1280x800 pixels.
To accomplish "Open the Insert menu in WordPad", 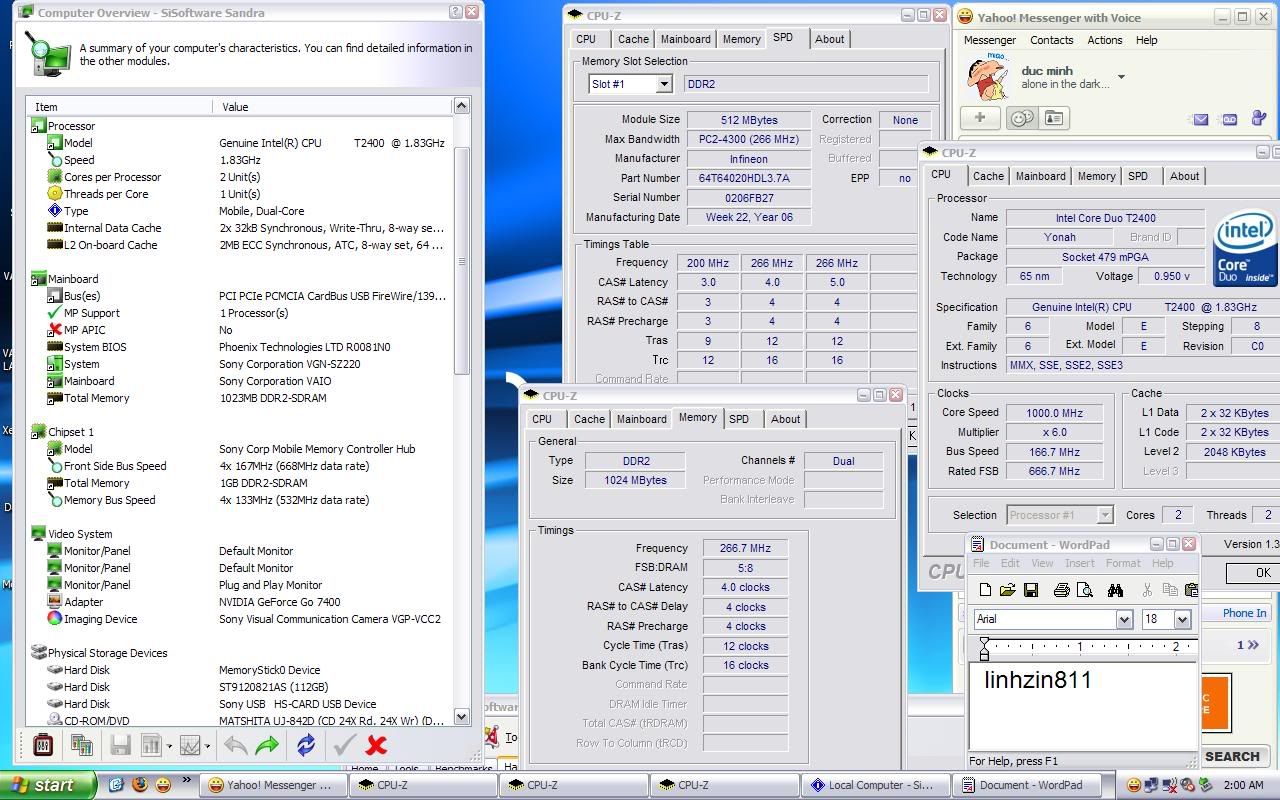I will pos(1080,563).
